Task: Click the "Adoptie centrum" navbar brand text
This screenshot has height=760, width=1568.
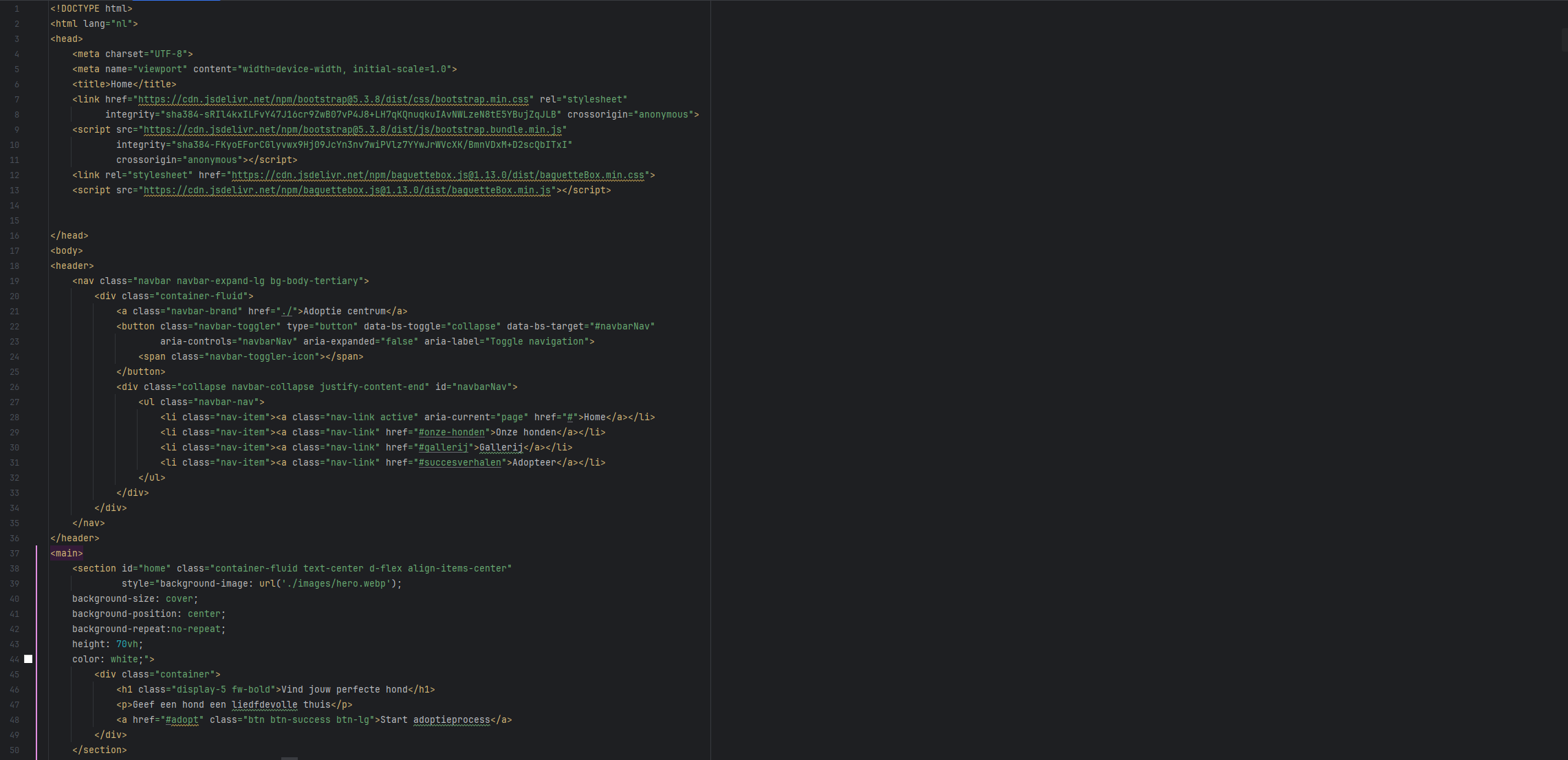Action: tap(345, 312)
